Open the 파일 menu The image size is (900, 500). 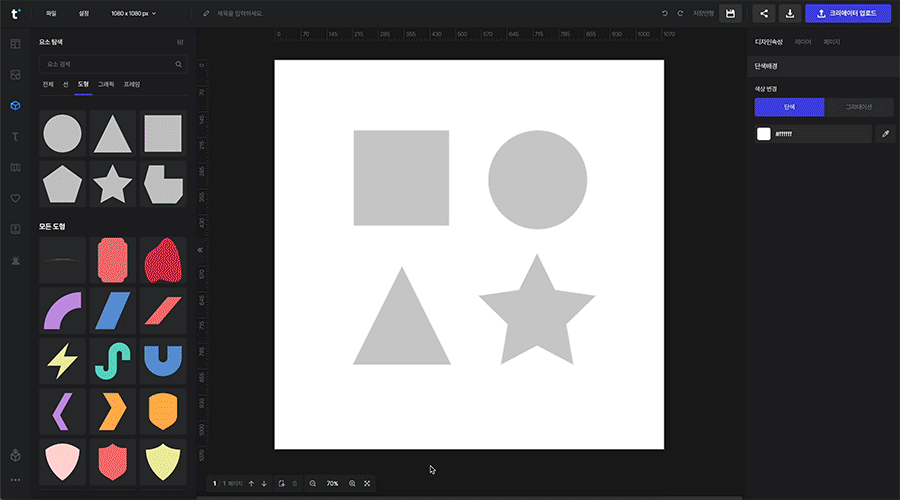(x=51, y=14)
